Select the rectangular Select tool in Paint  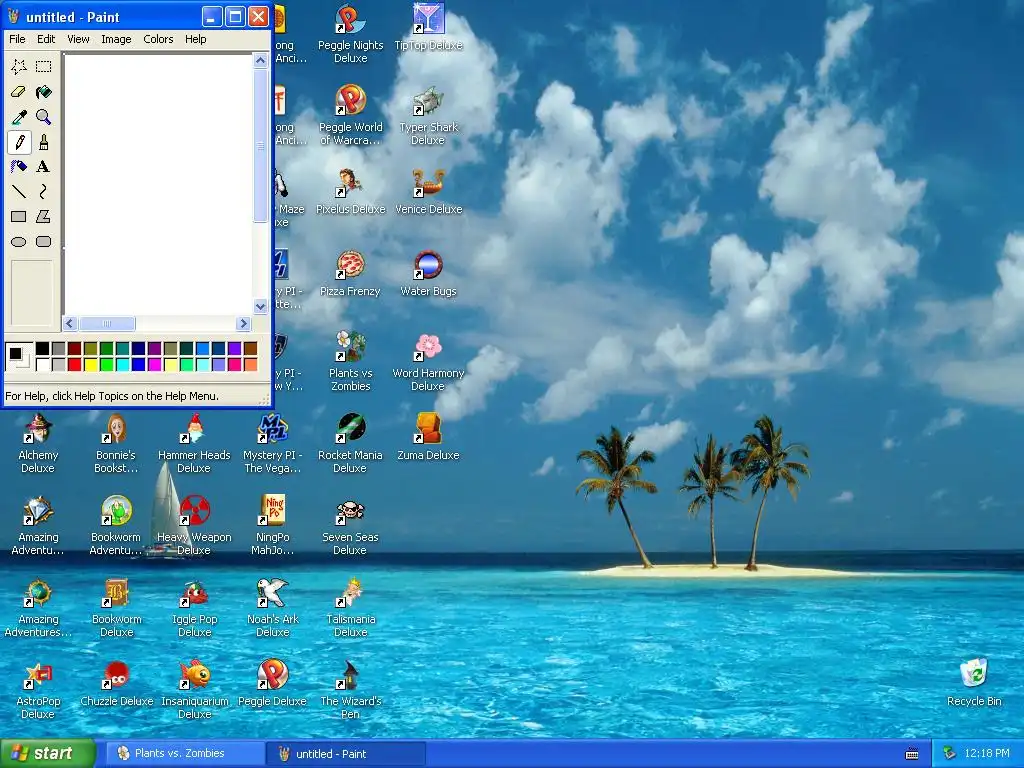(44, 67)
